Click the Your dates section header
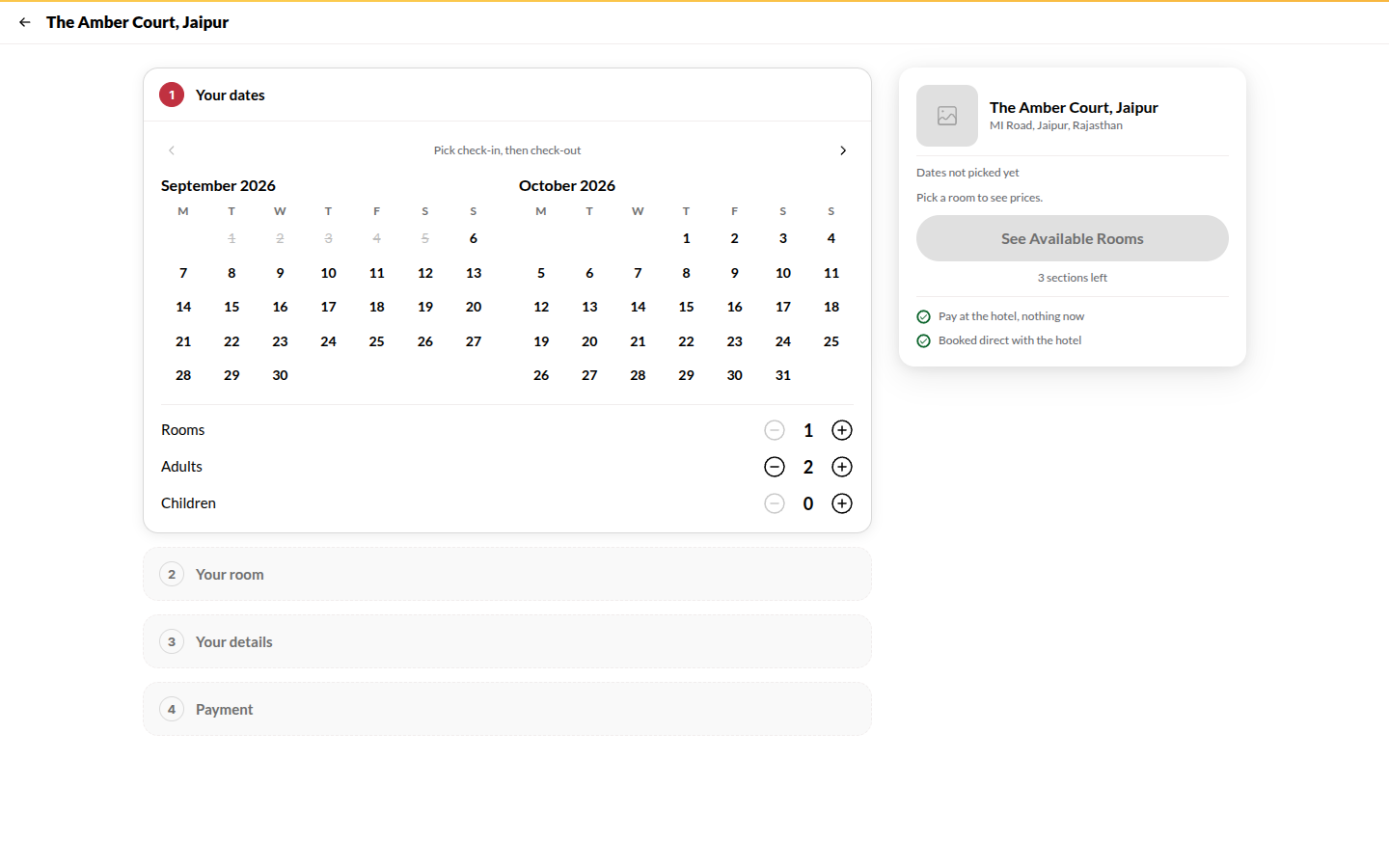This screenshot has height=868, width=1389. 507,95
